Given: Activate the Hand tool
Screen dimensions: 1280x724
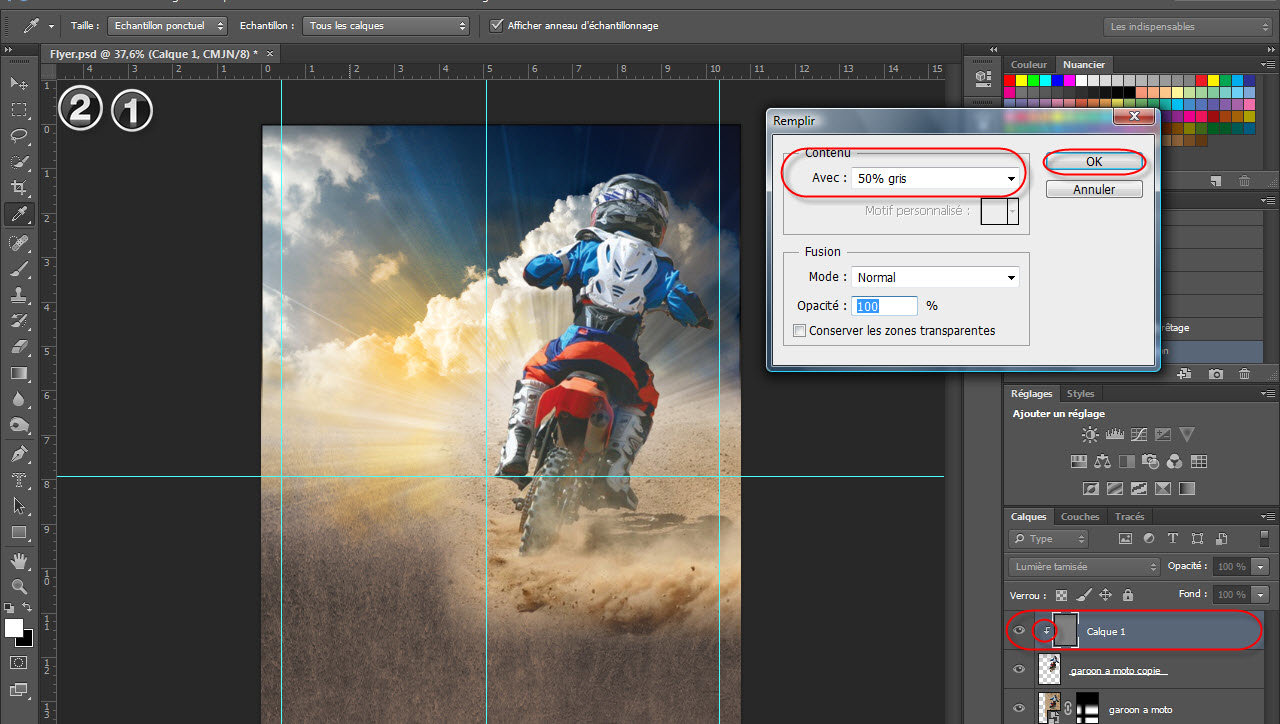Looking at the screenshot, I should [18, 560].
